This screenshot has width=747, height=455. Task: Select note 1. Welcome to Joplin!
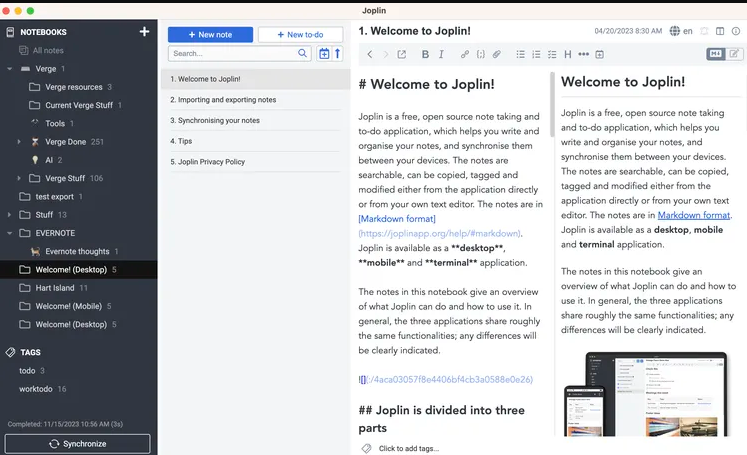pyautogui.click(x=255, y=79)
